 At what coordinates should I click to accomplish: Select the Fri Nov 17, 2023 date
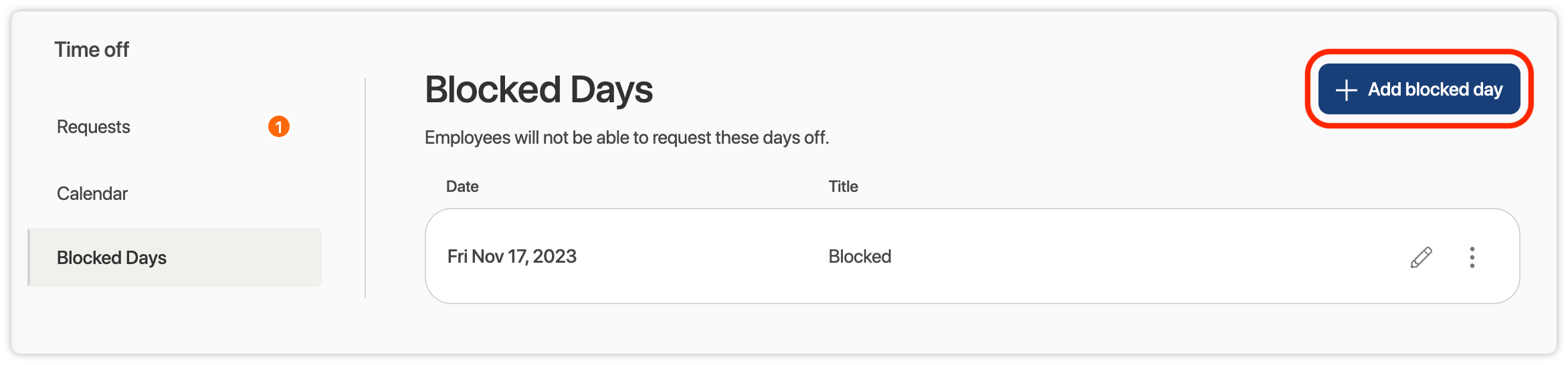pyautogui.click(x=512, y=257)
